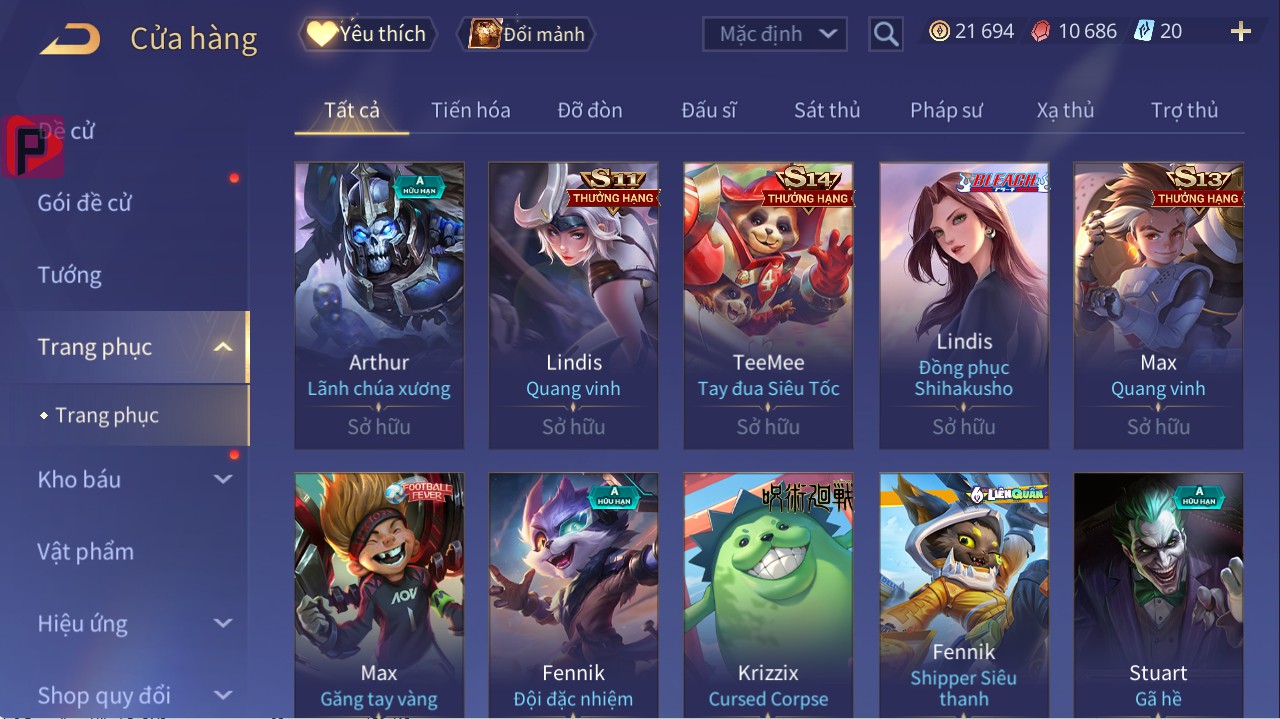Open Đổi mảnh chest exchange
Screen dimensions: 1280x719
(x=527, y=34)
